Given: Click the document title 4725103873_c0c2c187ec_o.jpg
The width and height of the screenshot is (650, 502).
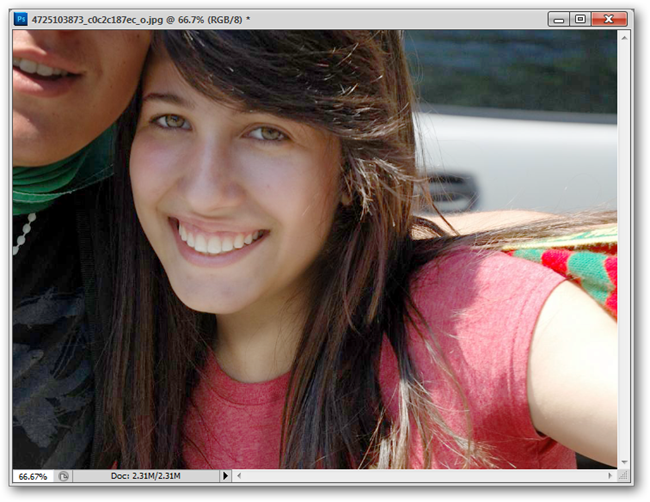Looking at the screenshot, I should 97,19.
